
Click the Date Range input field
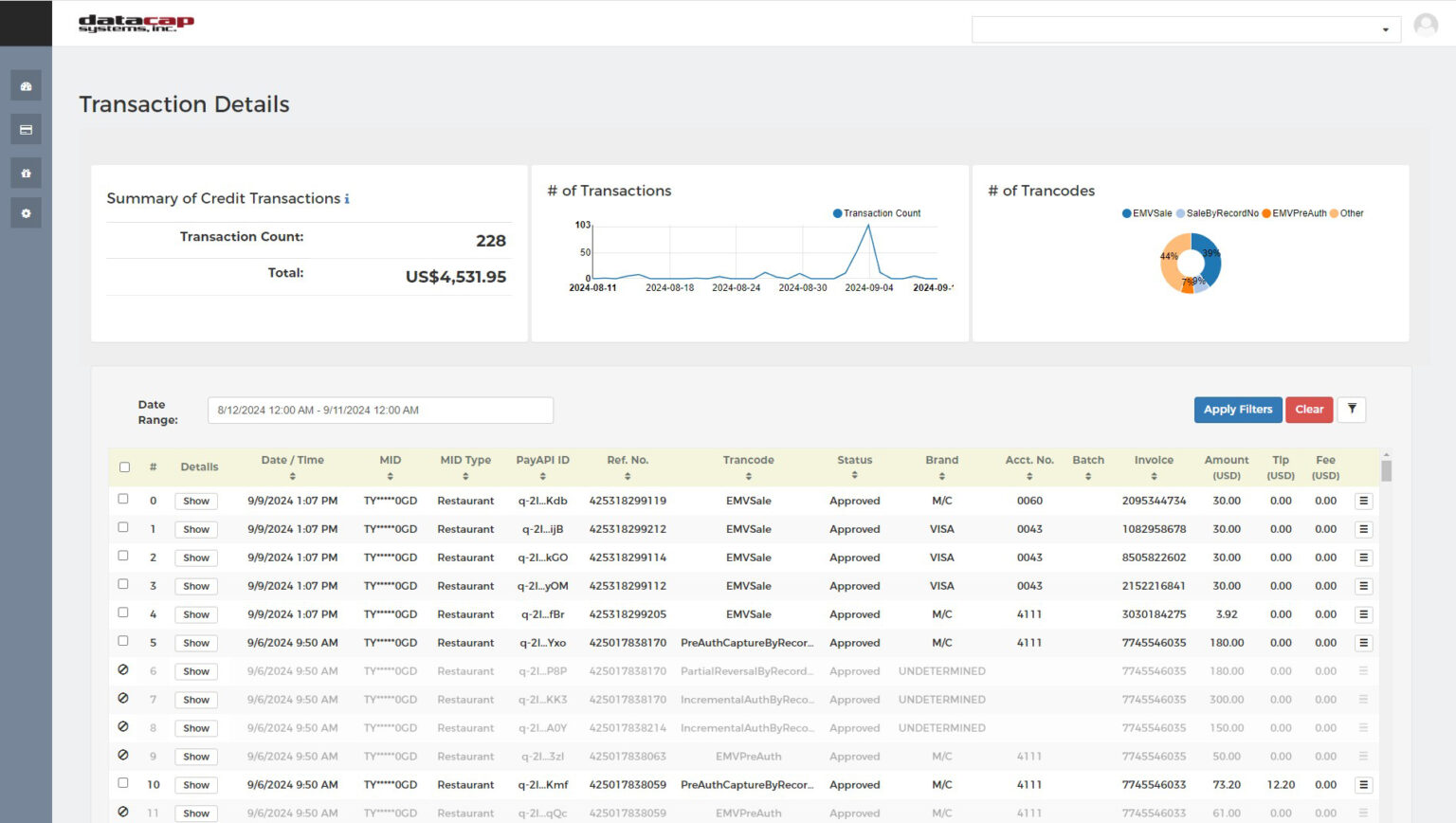380,410
